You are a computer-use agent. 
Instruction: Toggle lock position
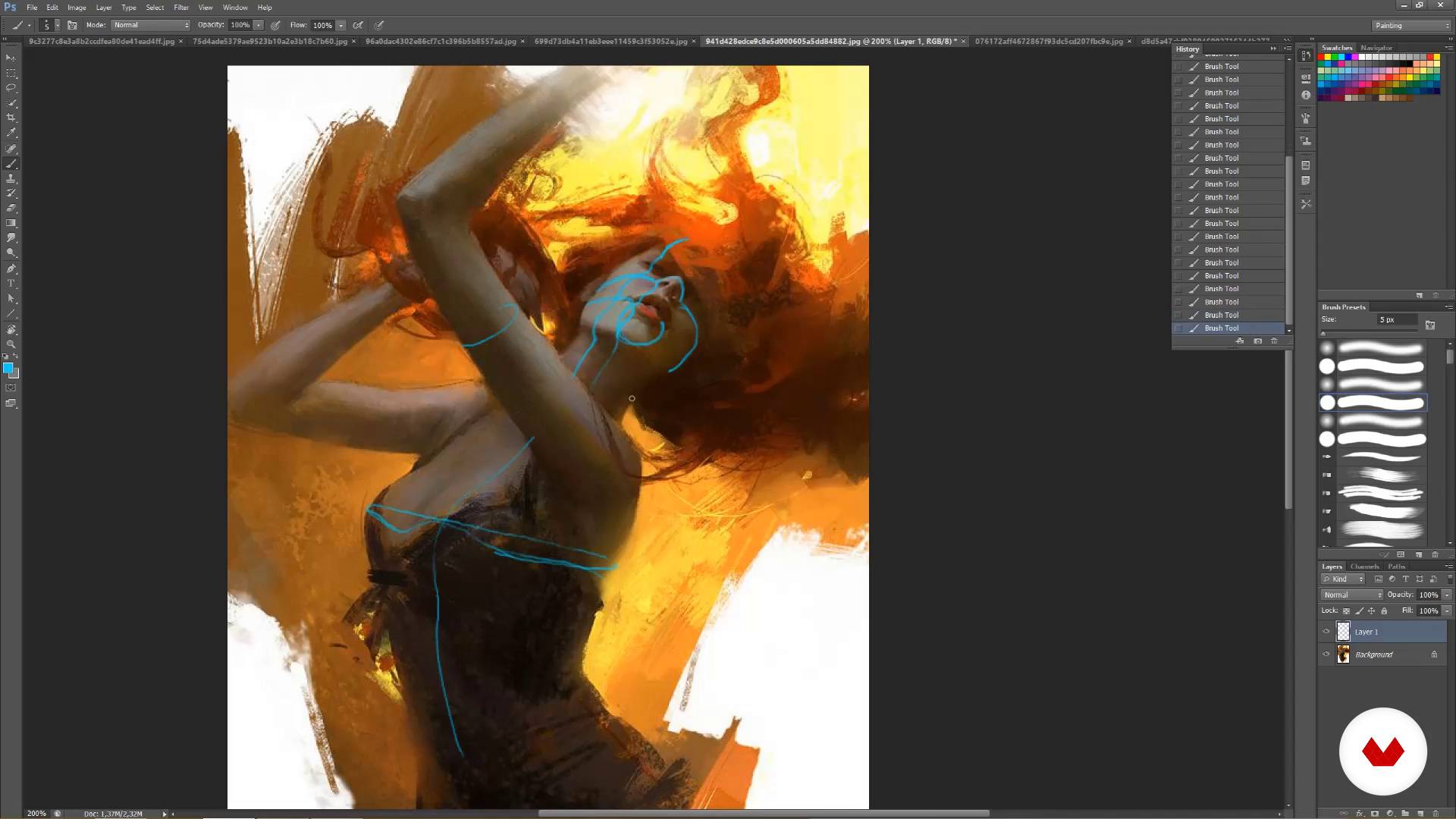(1371, 611)
